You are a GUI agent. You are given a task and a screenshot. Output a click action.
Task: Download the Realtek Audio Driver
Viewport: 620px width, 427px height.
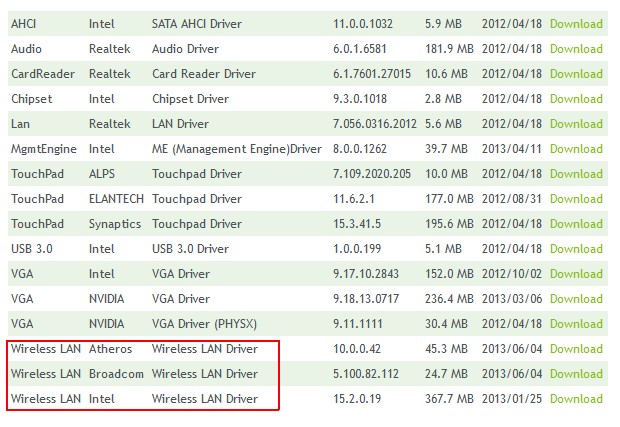click(x=576, y=49)
